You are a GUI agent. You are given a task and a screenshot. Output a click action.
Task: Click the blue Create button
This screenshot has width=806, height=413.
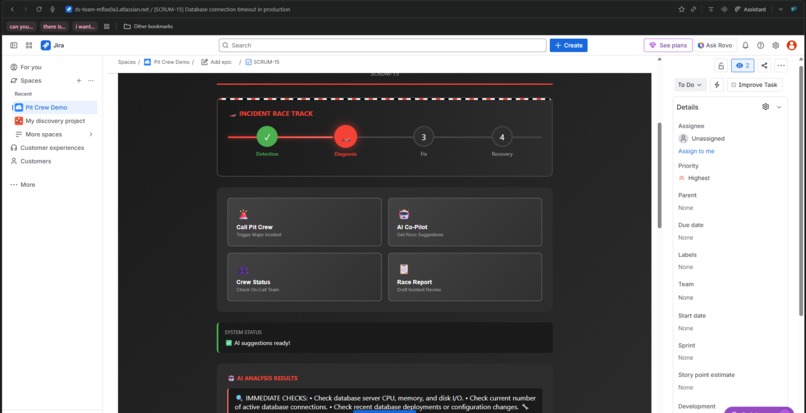pos(569,45)
